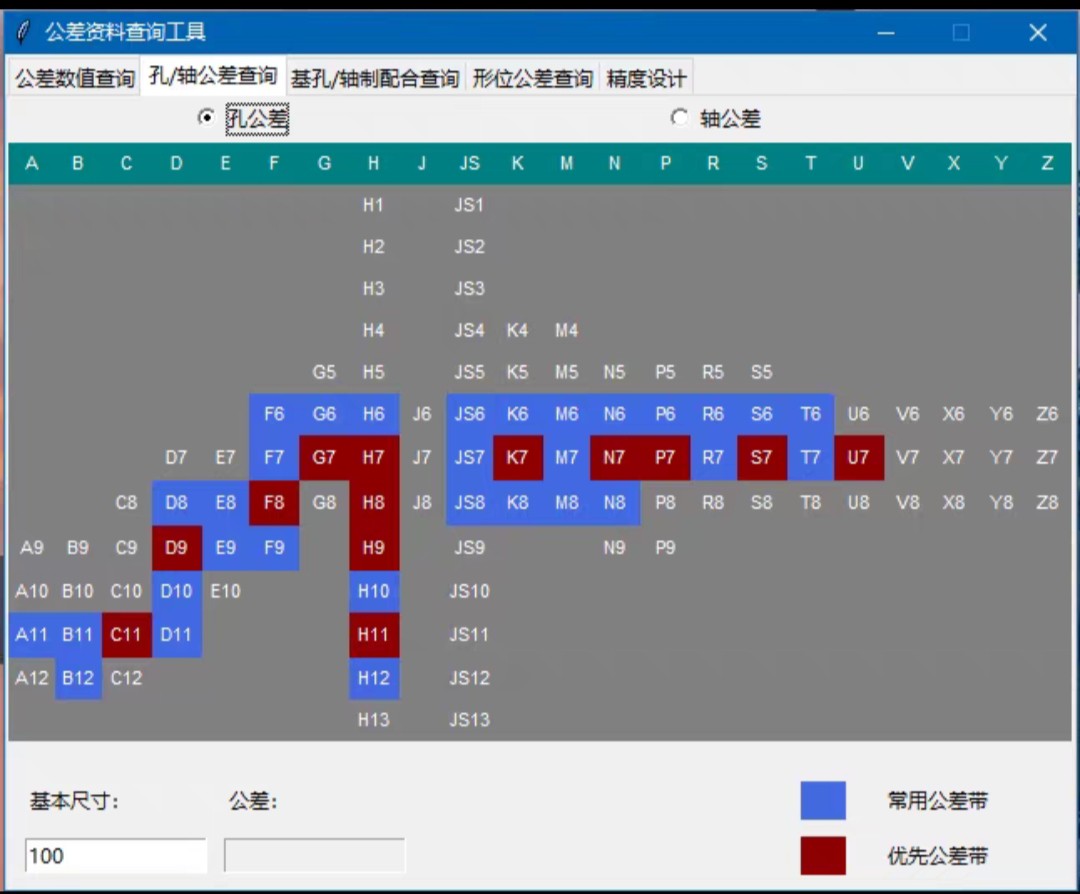Click the 基本尺寸 input field containing 100
The image size is (1080, 894).
click(x=116, y=855)
